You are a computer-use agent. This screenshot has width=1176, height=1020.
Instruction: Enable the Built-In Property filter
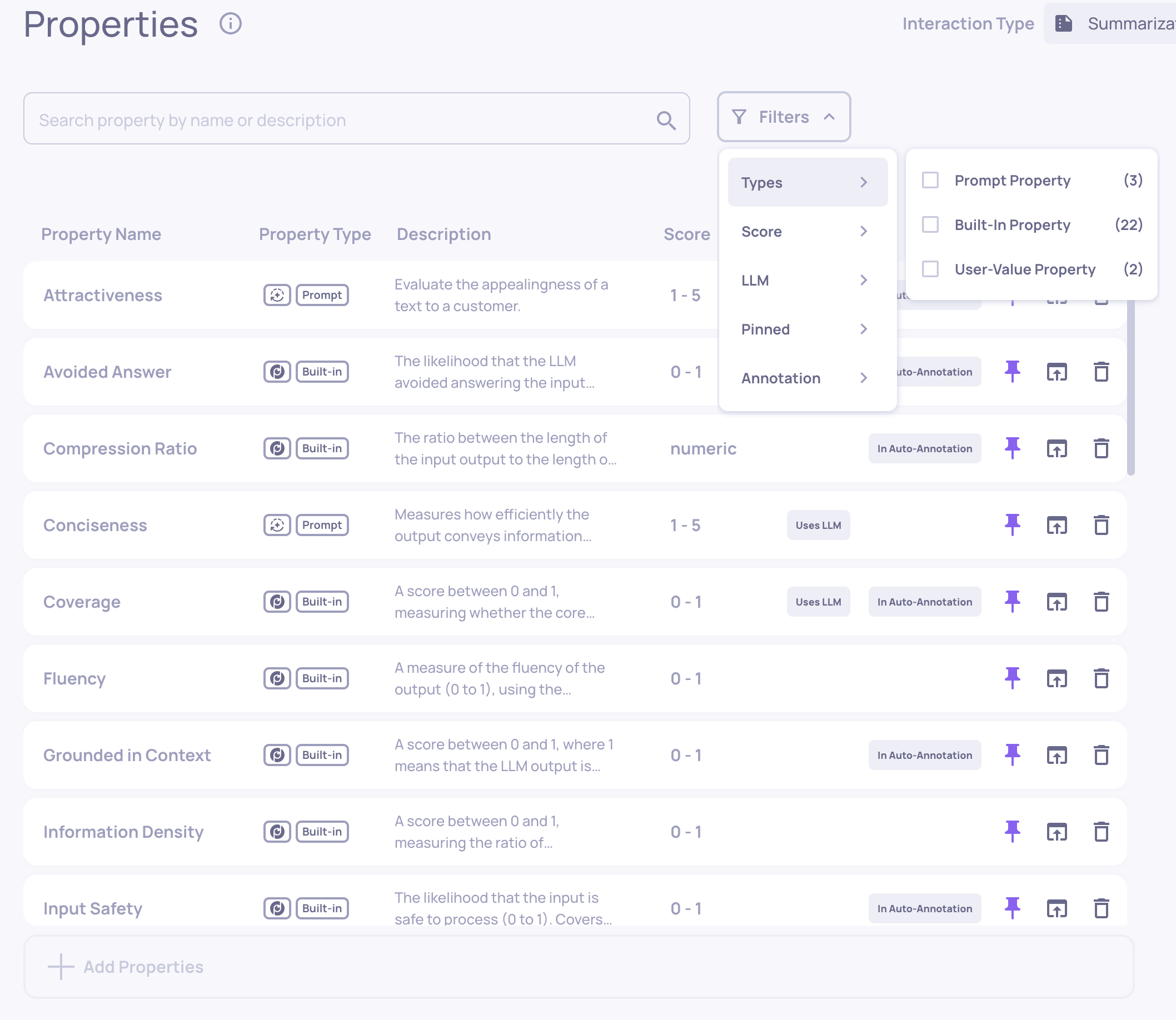point(930,225)
